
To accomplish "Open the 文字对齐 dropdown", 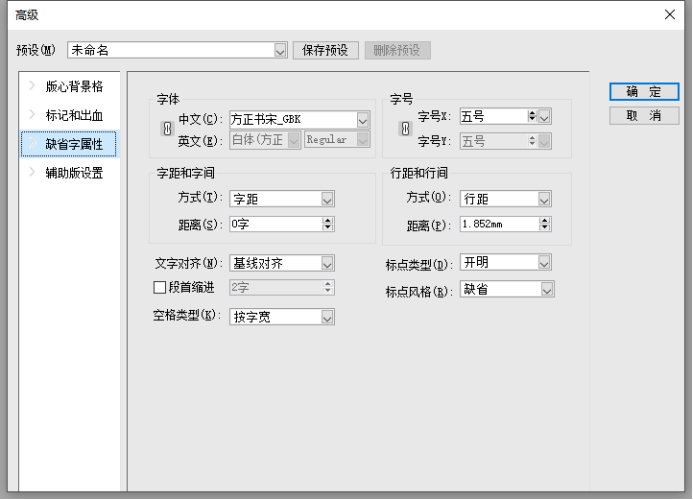I will [327, 264].
